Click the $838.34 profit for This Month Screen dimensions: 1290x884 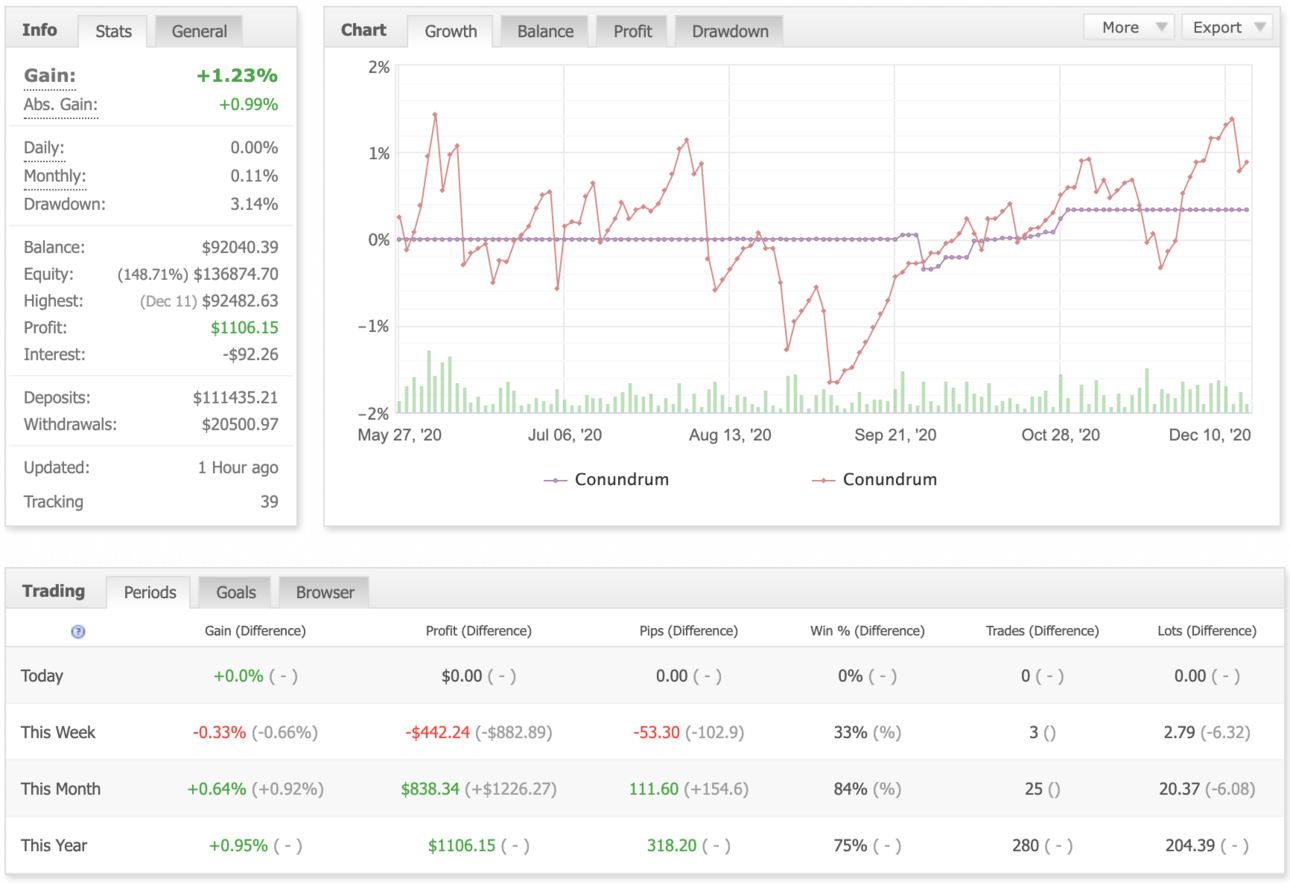[x=430, y=789]
